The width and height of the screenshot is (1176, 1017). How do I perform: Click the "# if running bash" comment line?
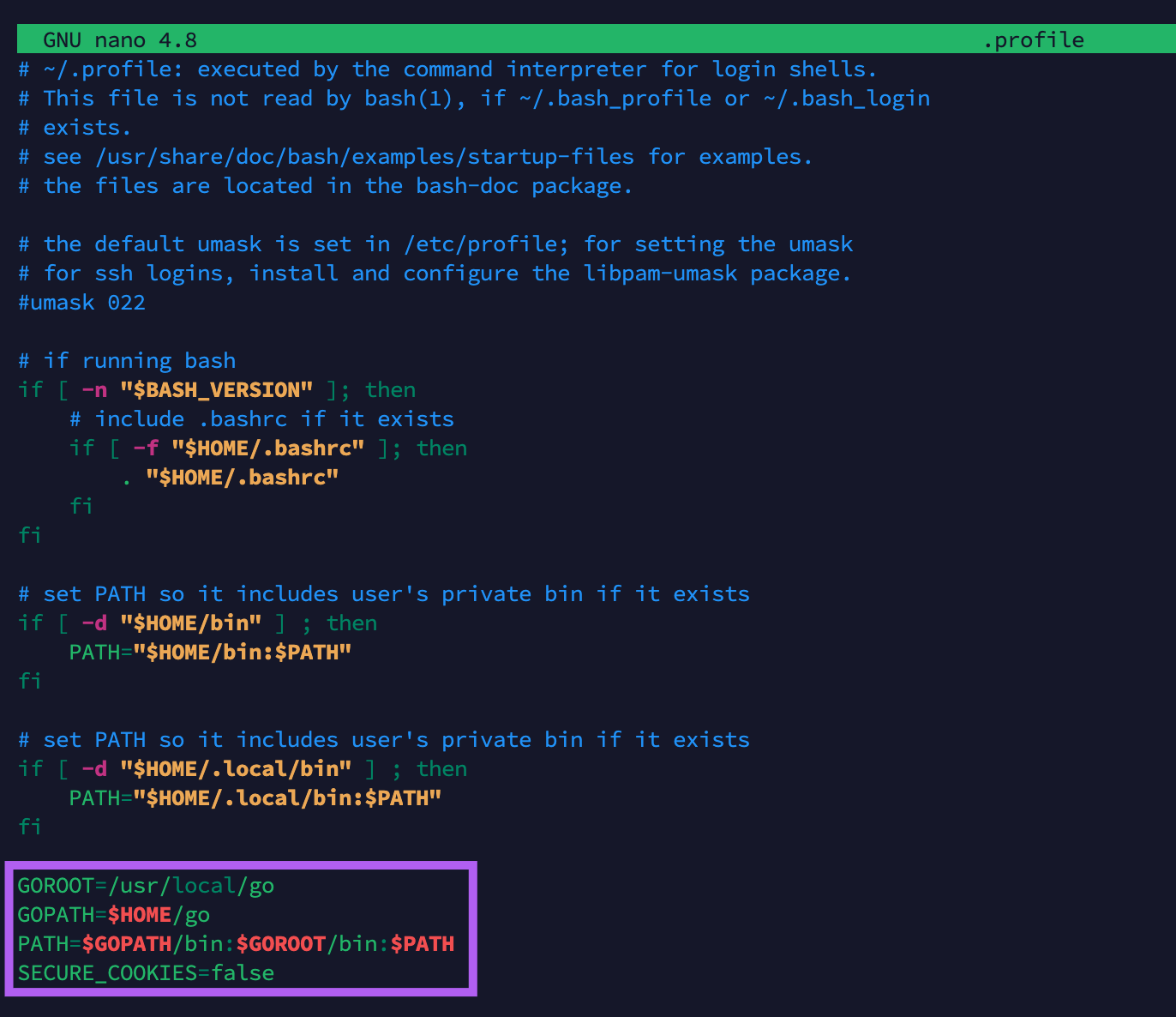tap(127, 360)
